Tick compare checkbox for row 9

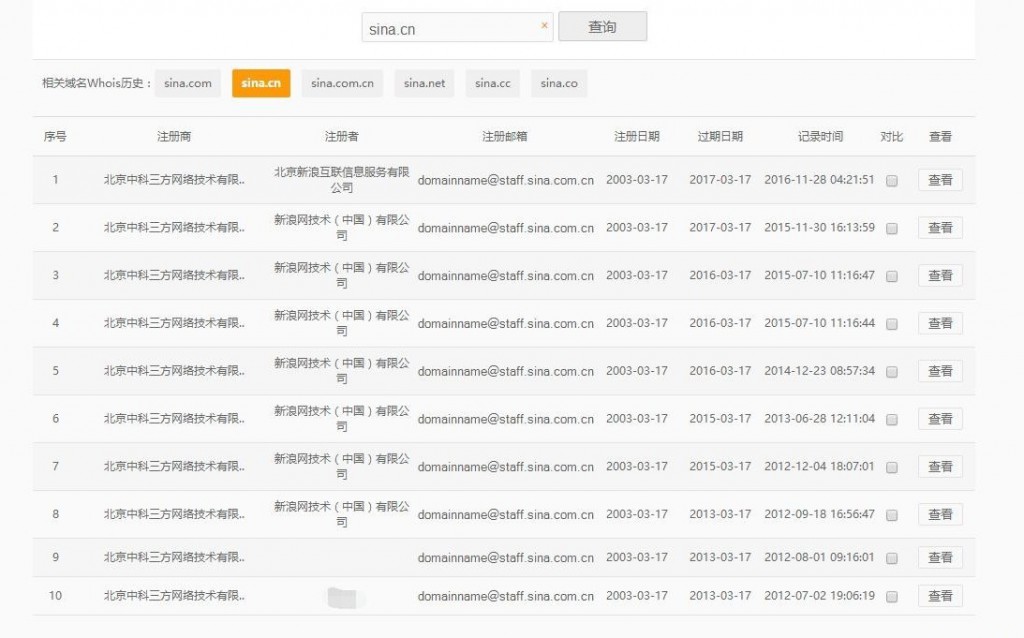click(891, 558)
